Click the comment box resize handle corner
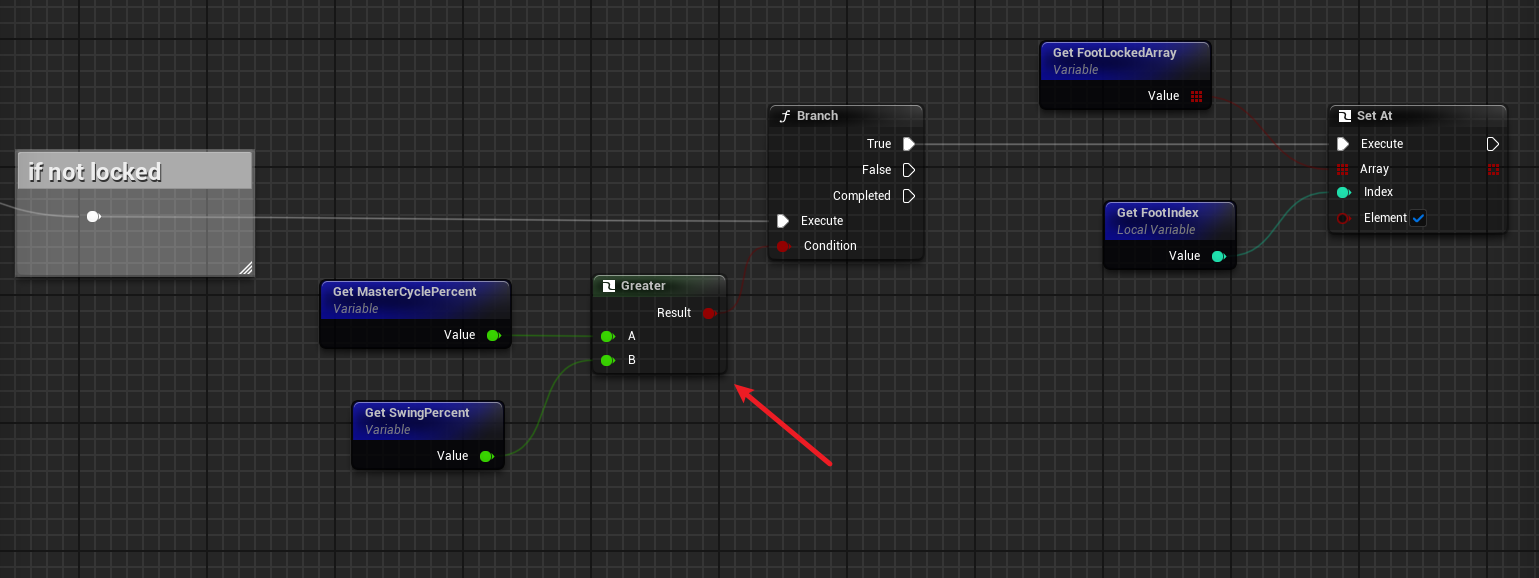This screenshot has height=578, width=1539. (x=245, y=267)
